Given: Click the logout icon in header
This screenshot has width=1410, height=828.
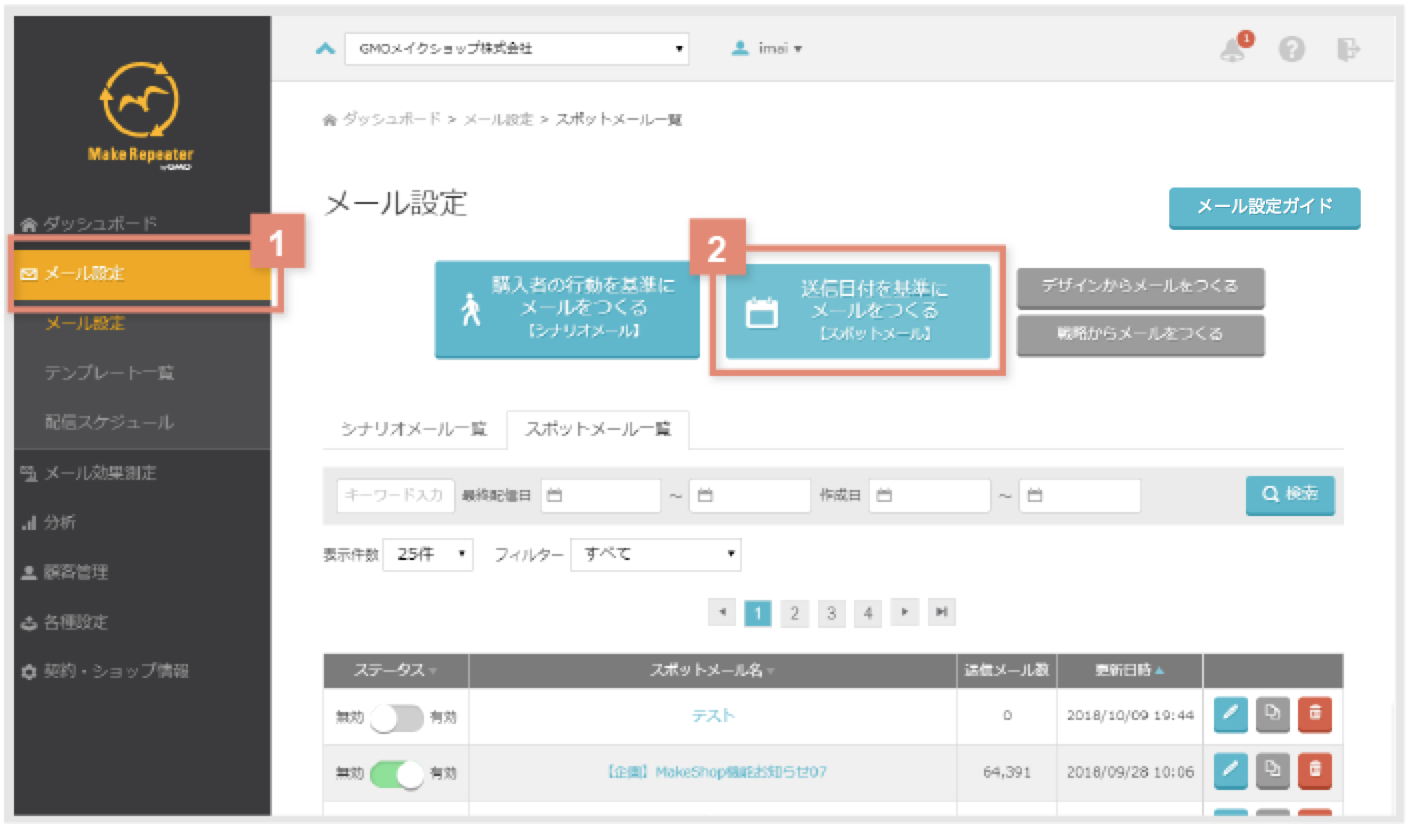Looking at the screenshot, I should (1347, 49).
